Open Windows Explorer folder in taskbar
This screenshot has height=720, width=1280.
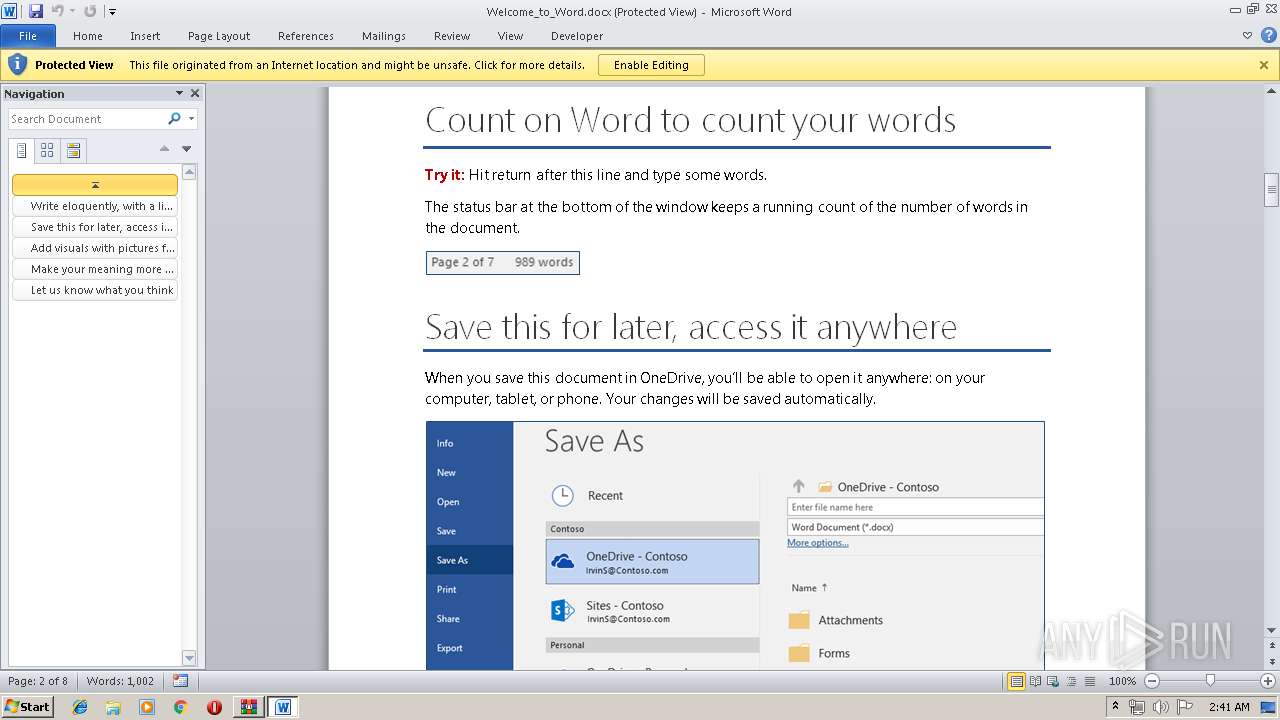pyautogui.click(x=113, y=707)
